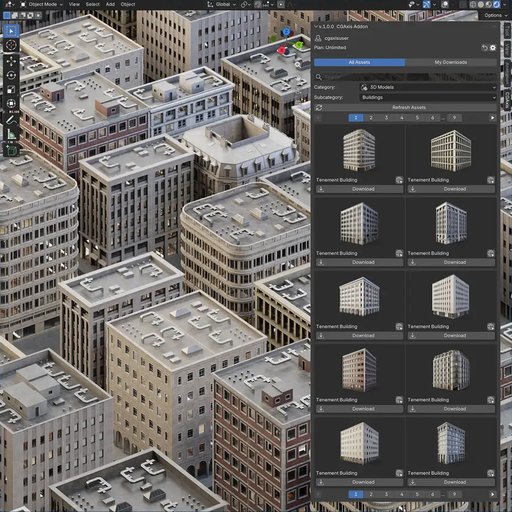Toggle proportional editing in header
512x512 pixels.
pos(281,4)
